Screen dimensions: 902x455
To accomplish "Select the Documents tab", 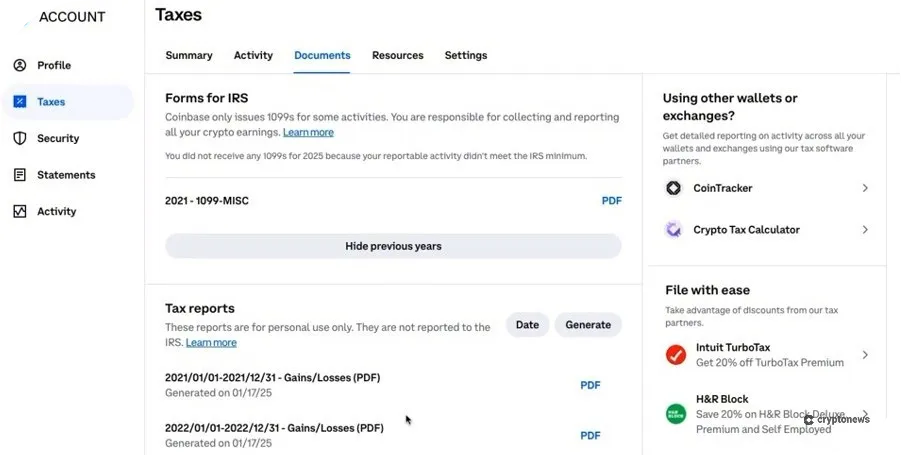I will [x=322, y=55].
